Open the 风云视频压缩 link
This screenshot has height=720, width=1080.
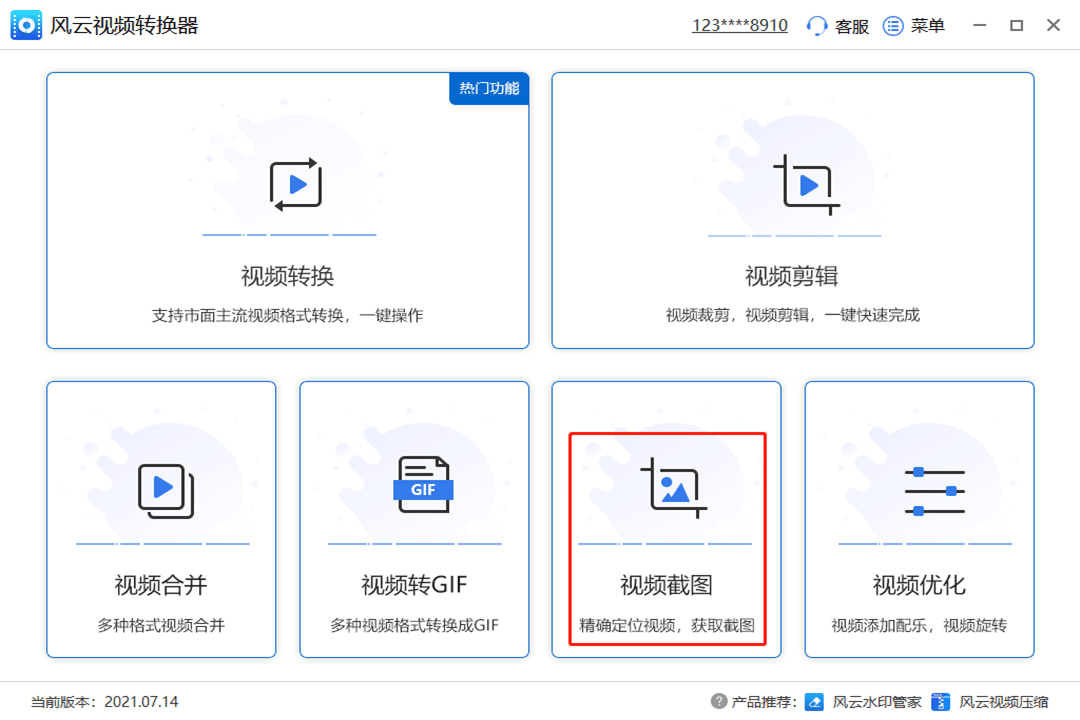(1004, 702)
